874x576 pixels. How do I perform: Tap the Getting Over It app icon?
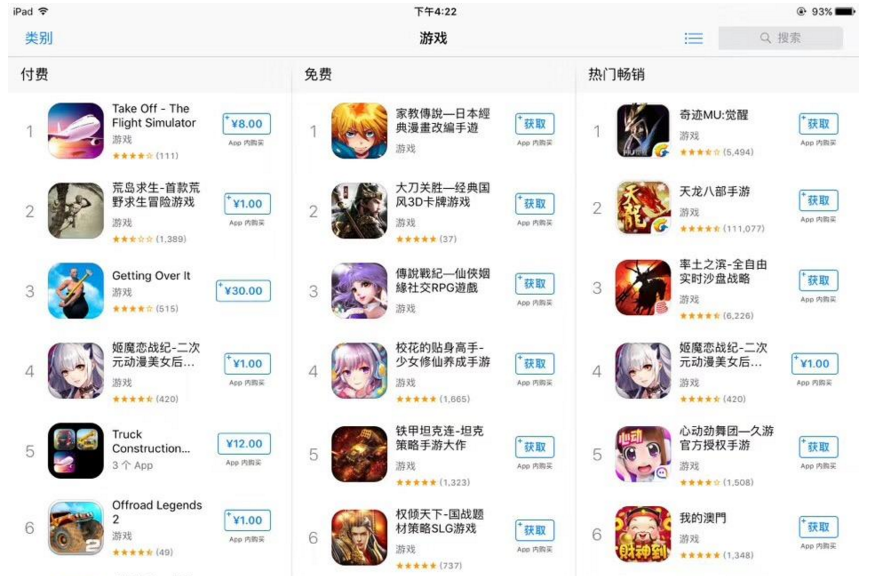coord(76,291)
